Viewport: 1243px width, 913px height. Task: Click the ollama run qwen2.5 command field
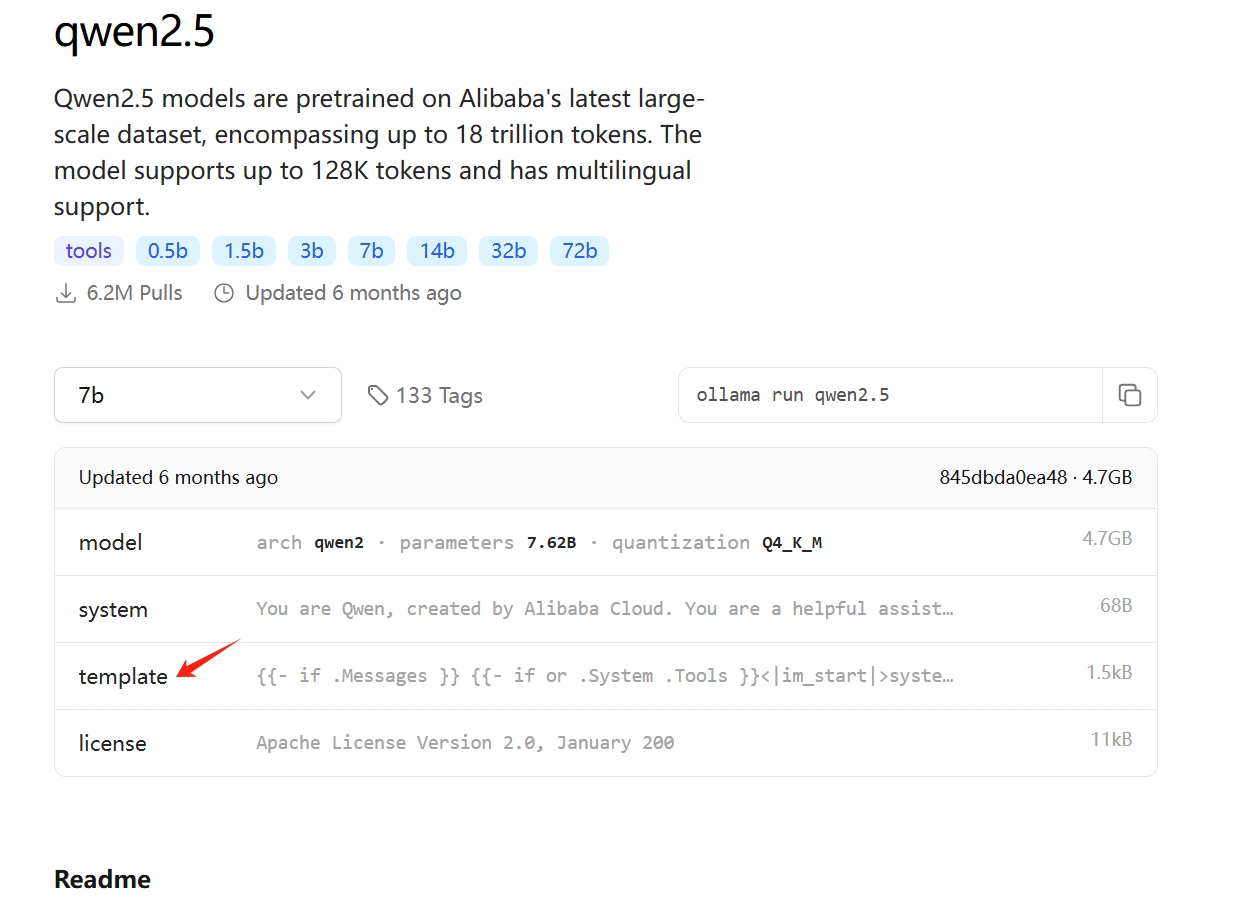(890, 395)
